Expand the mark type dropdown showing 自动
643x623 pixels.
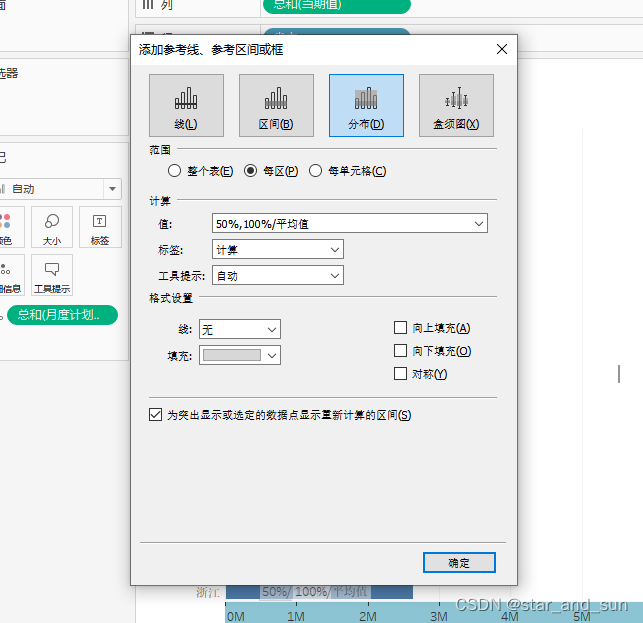(60, 189)
